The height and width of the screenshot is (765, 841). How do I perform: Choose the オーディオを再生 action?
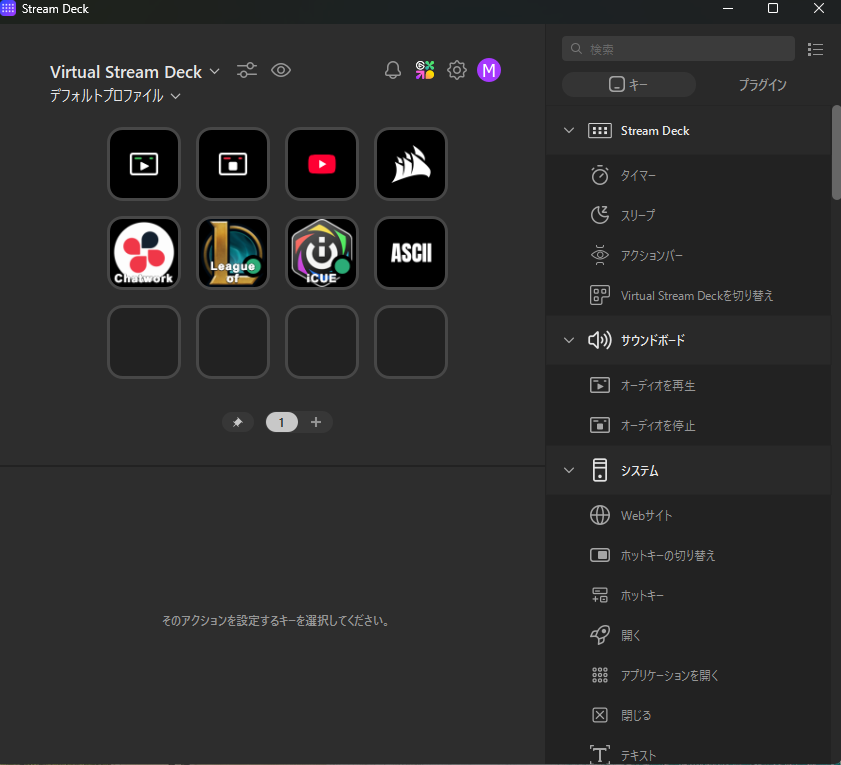pos(688,385)
